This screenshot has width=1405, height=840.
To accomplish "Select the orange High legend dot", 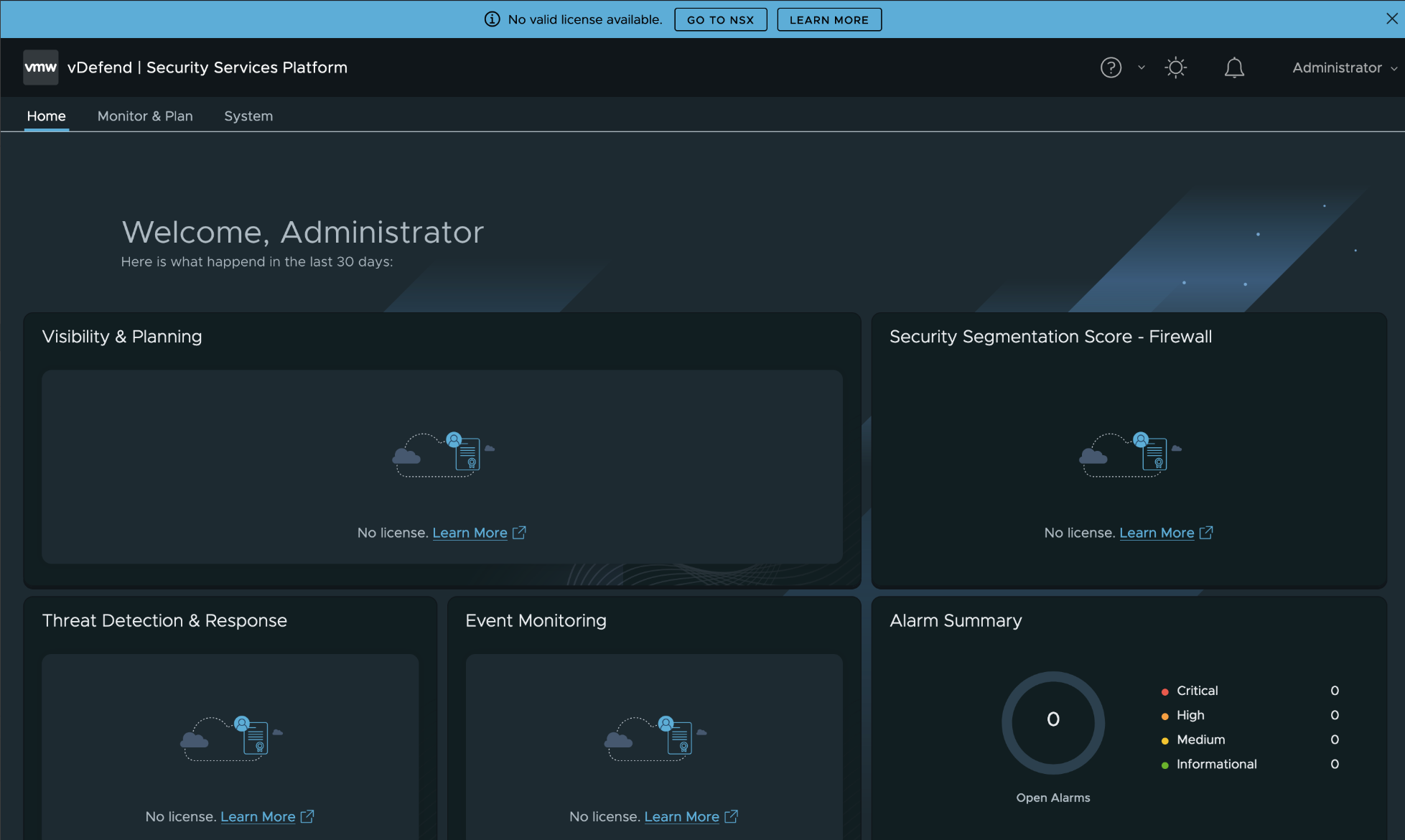I will tap(1164, 717).
